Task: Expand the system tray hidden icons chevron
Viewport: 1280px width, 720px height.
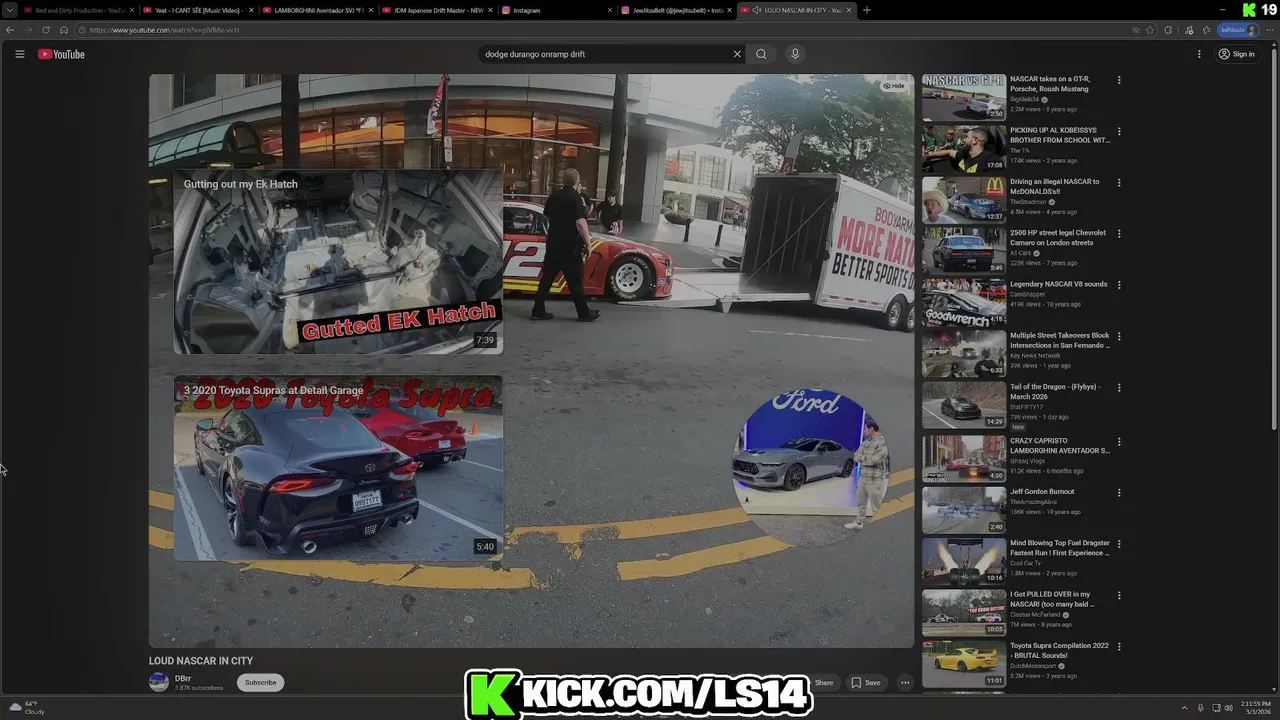Action: pos(1185,708)
